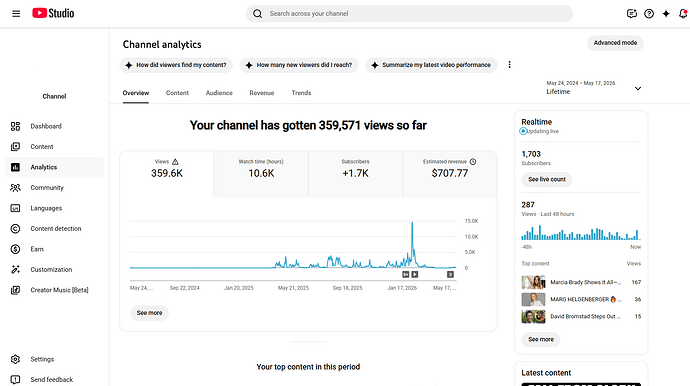The height and width of the screenshot is (386, 690).
Task: Select the Estimated revenue metric card
Action: [450, 174]
